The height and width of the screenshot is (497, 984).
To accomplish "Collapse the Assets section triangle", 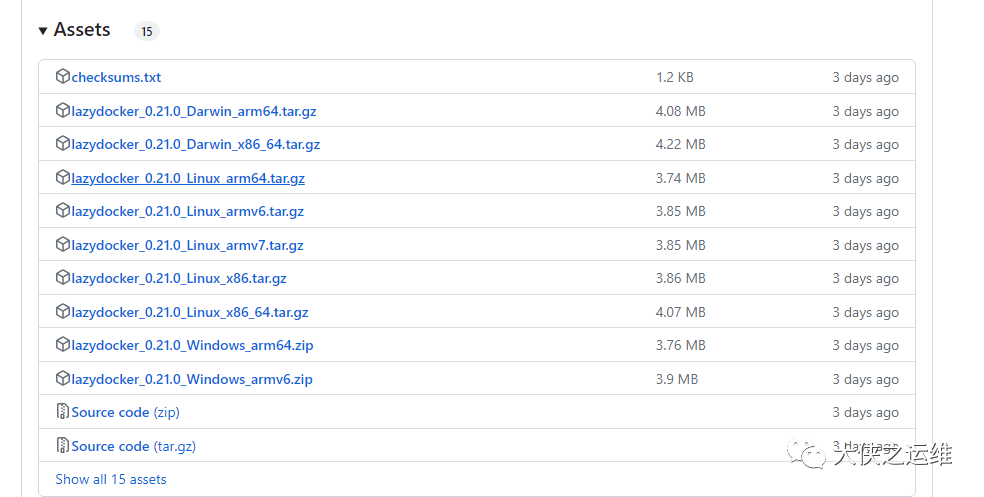I will click(43, 31).
